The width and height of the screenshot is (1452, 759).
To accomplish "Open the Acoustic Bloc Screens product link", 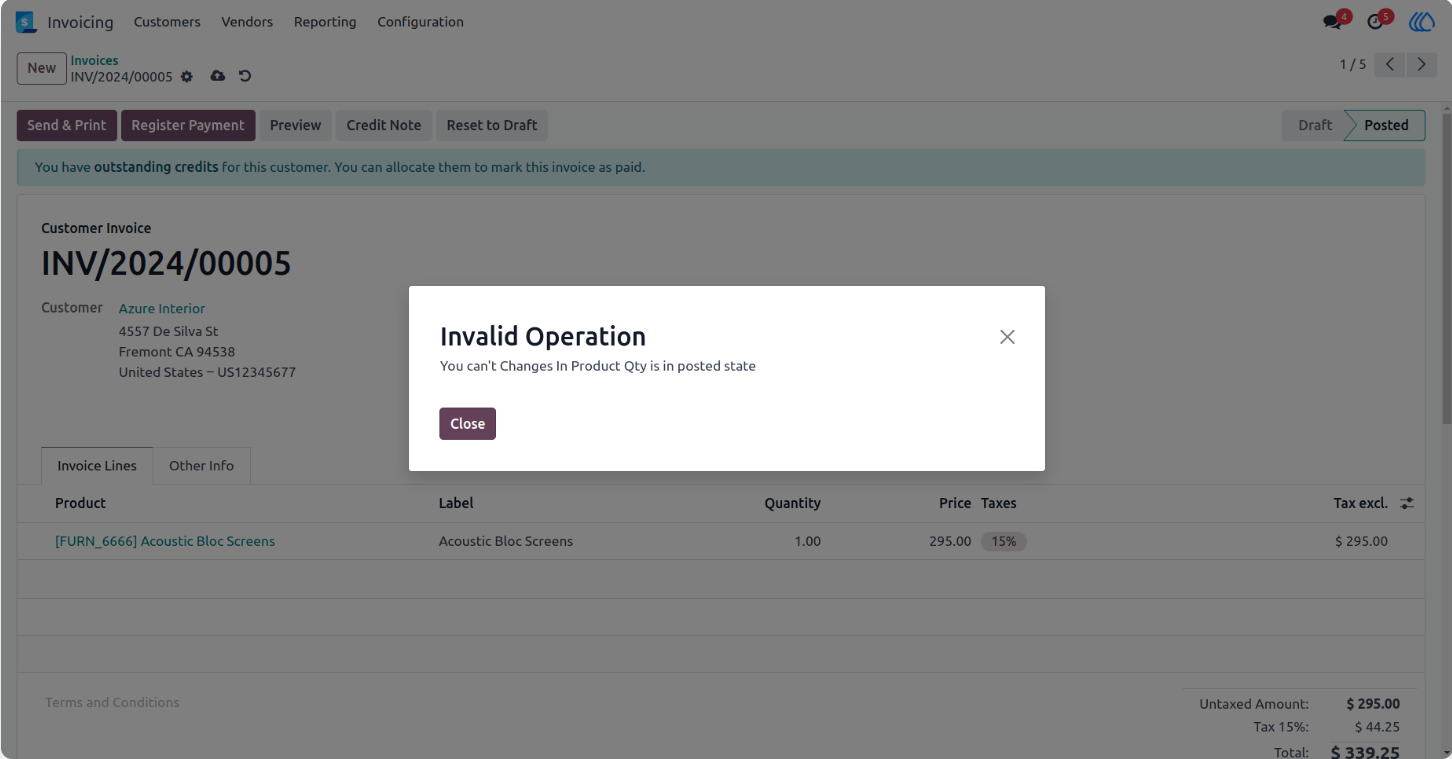I will click(165, 541).
